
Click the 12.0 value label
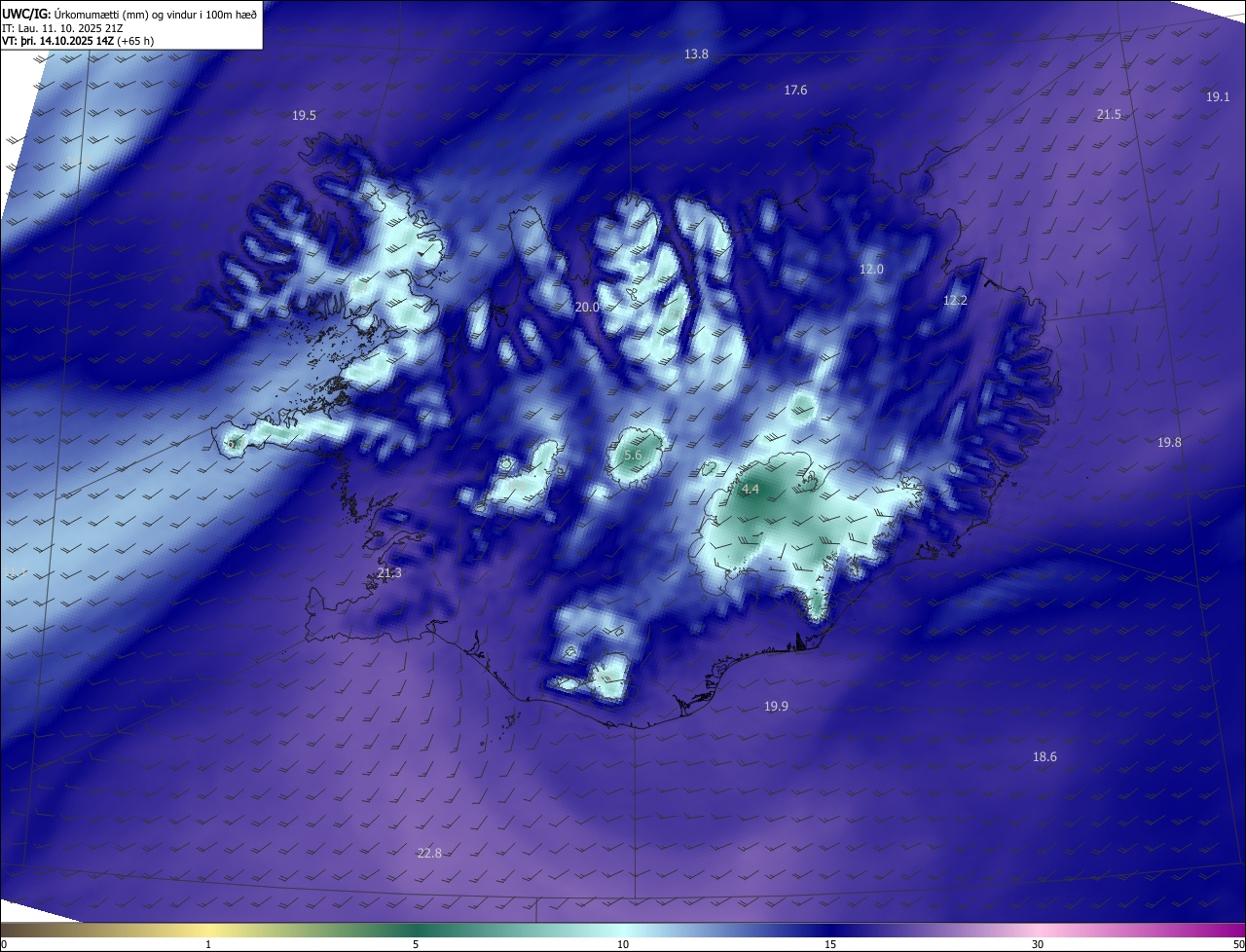coord(871,270)
